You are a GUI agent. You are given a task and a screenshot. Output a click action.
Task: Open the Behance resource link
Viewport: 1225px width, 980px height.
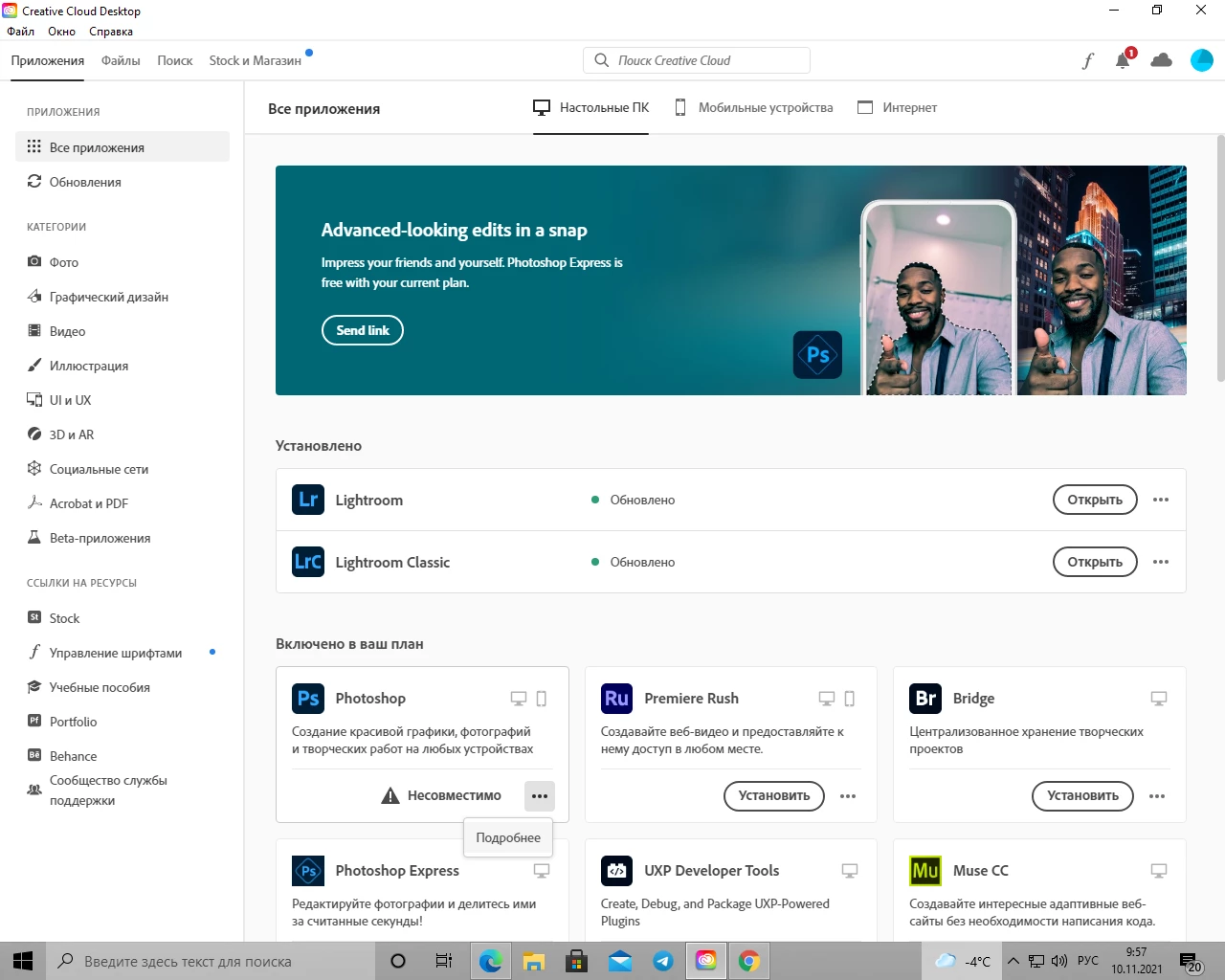pyautogui.click(x=122, y=756)
